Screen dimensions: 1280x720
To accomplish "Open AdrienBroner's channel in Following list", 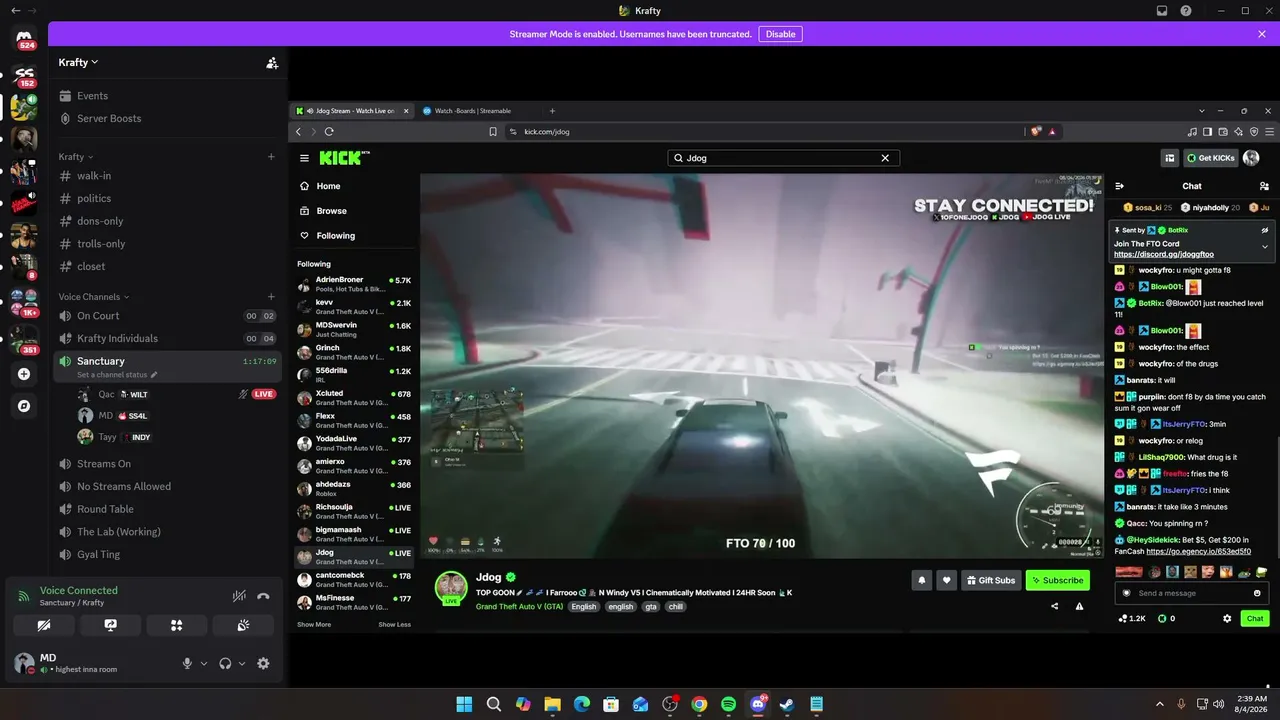I will (x=354, y=284).
